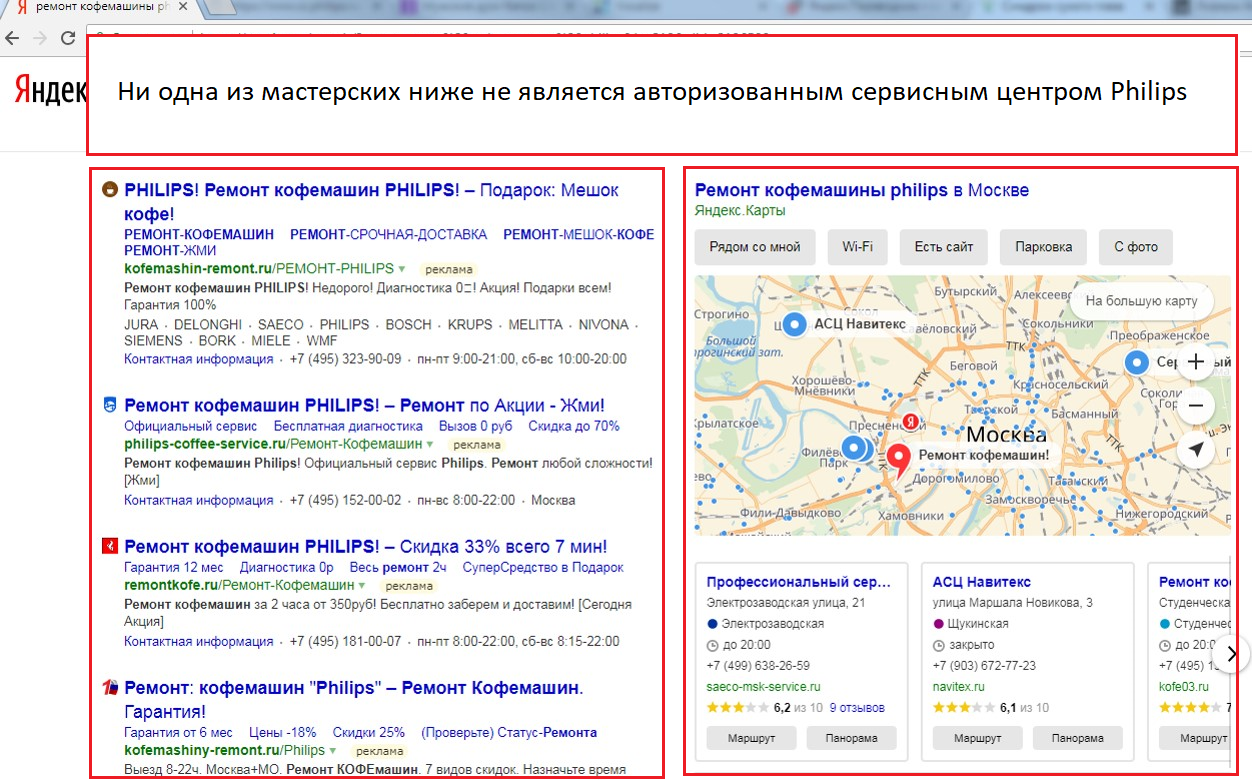The image size is (1252, 780).
Task: Apply the 'С фото' filter
Action: tap(1136, 247)
